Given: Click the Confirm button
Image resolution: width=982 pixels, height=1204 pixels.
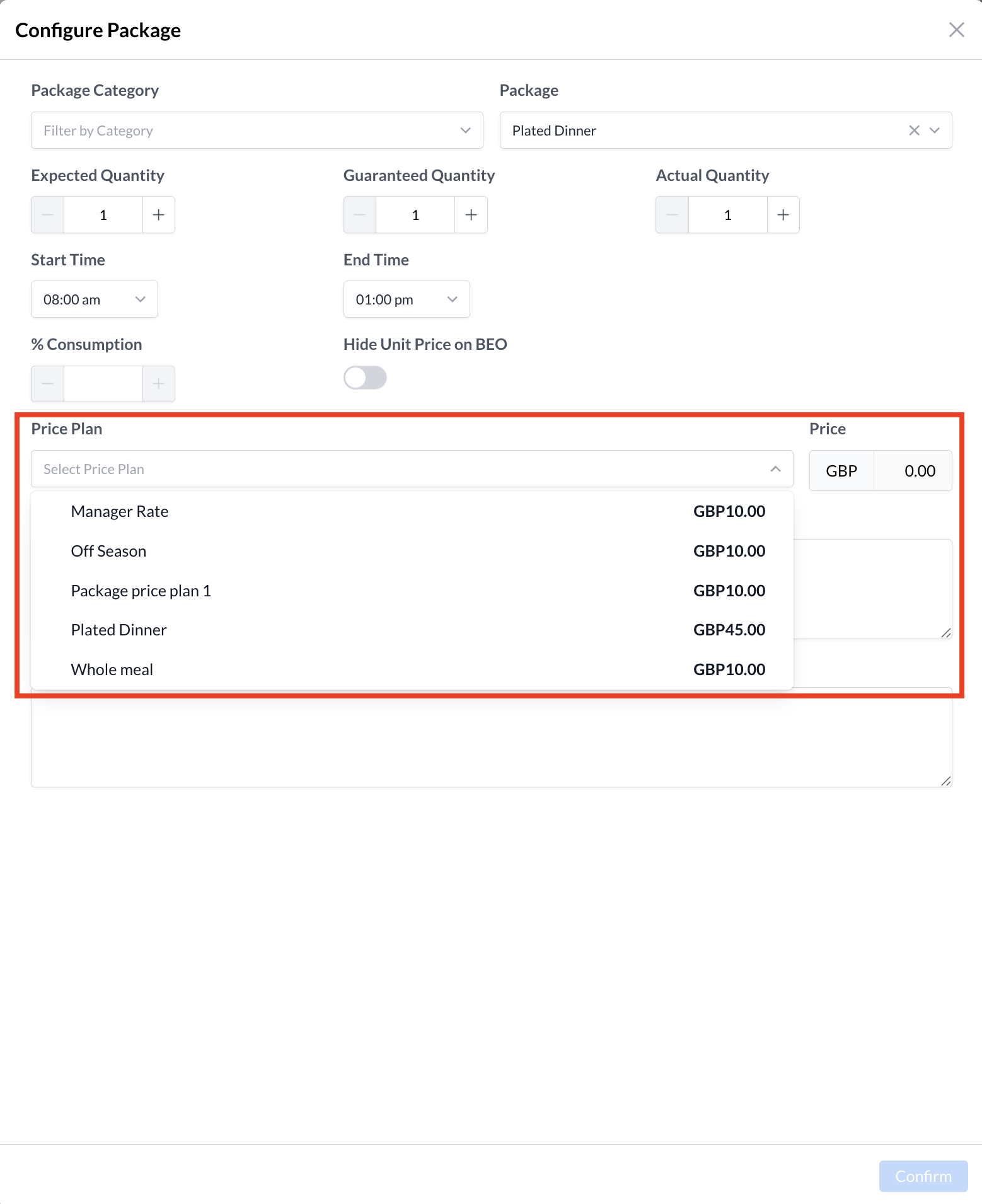Looking at the screenshot, I should pos(923,1176).
